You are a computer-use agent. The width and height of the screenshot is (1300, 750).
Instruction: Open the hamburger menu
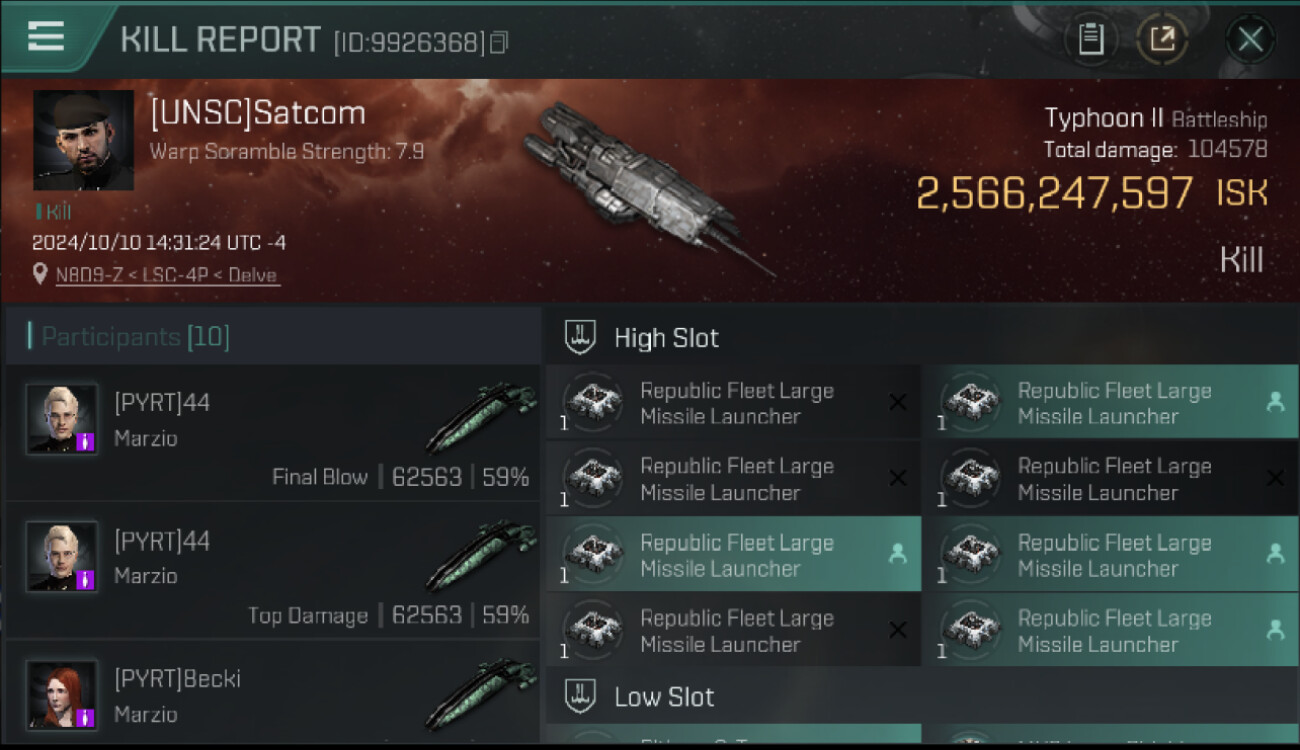tap(46, 36)
